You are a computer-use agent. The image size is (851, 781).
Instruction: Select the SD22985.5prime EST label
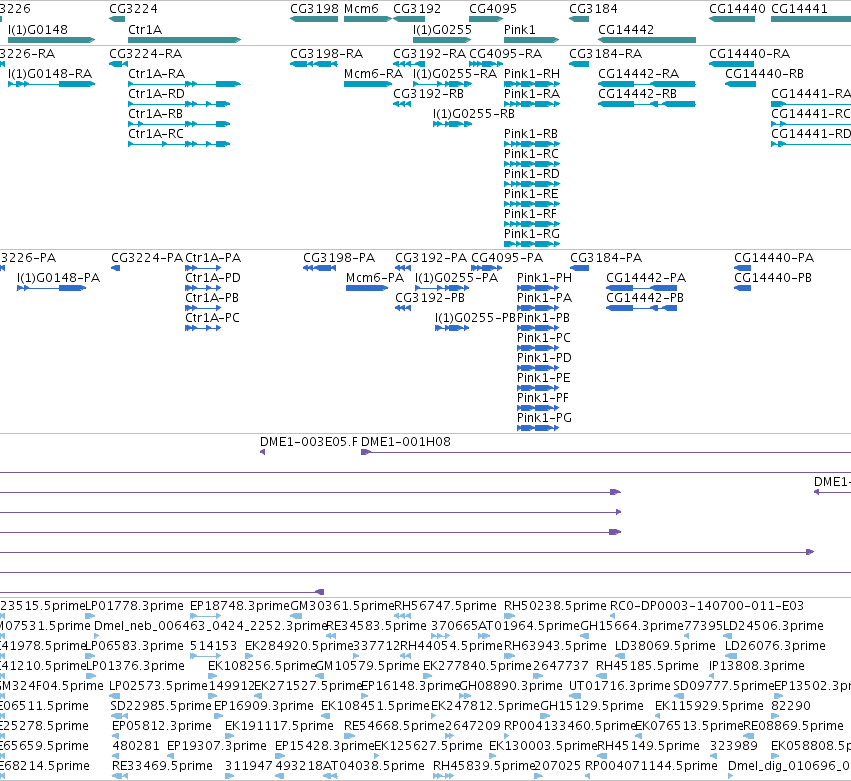[161, 706]
